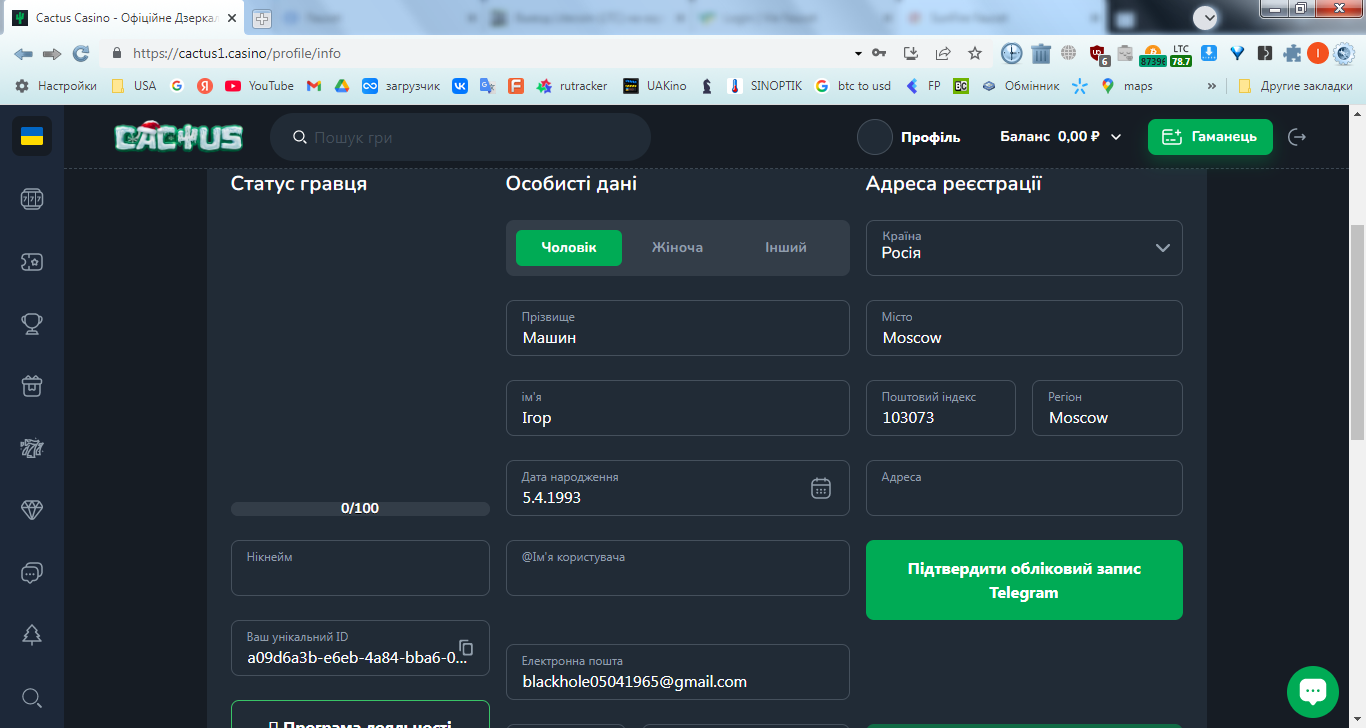
Task: Open the address bar suggestions dropdown arrow
Action: pos(858,53)
